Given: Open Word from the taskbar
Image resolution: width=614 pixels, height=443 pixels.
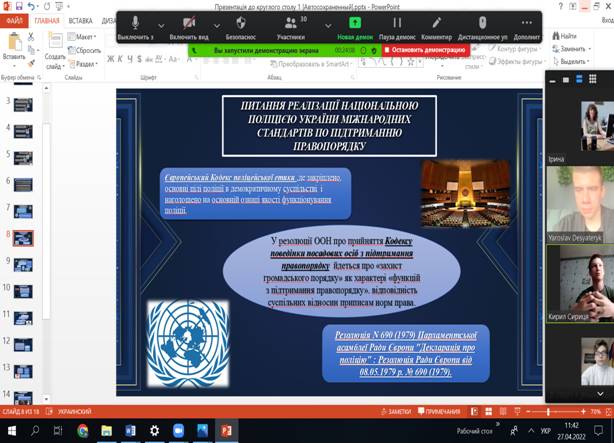Looking at the screenshot, I should 130,431.
